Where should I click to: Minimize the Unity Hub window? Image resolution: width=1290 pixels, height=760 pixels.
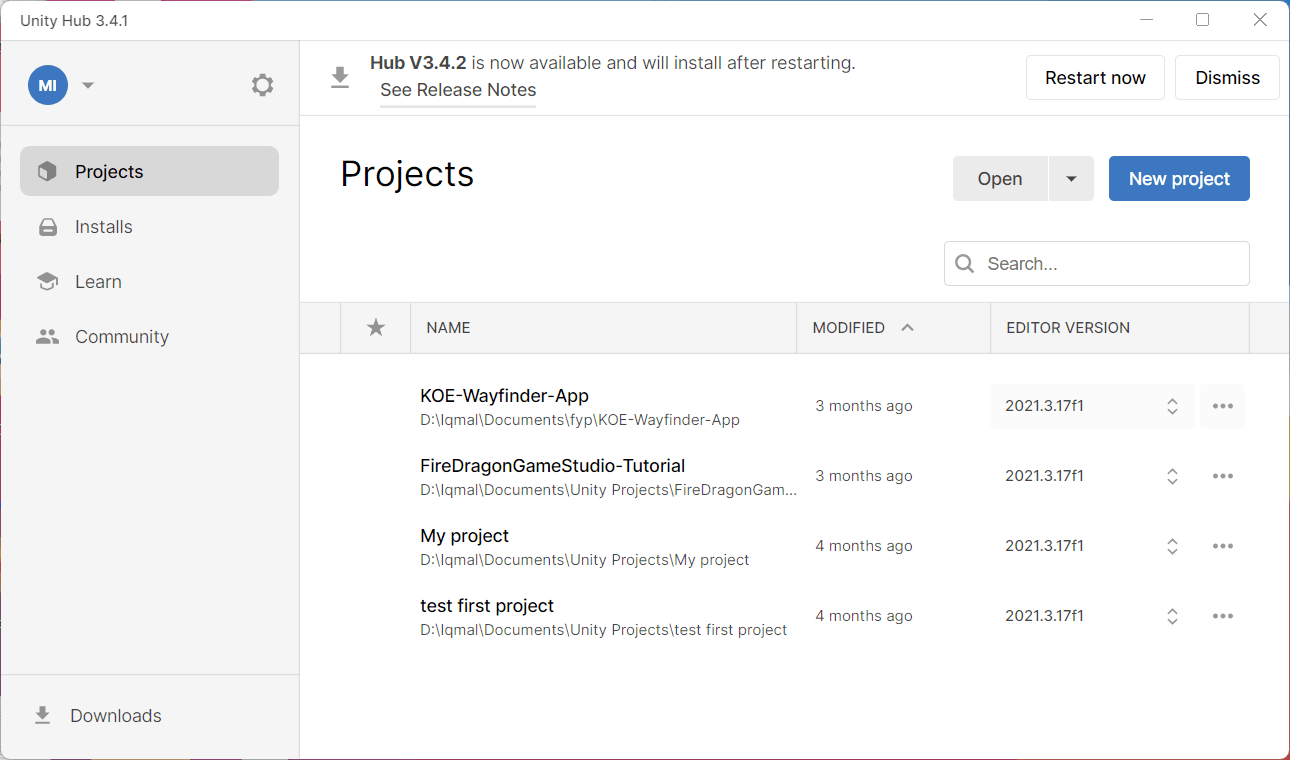tap(1146, 20)
